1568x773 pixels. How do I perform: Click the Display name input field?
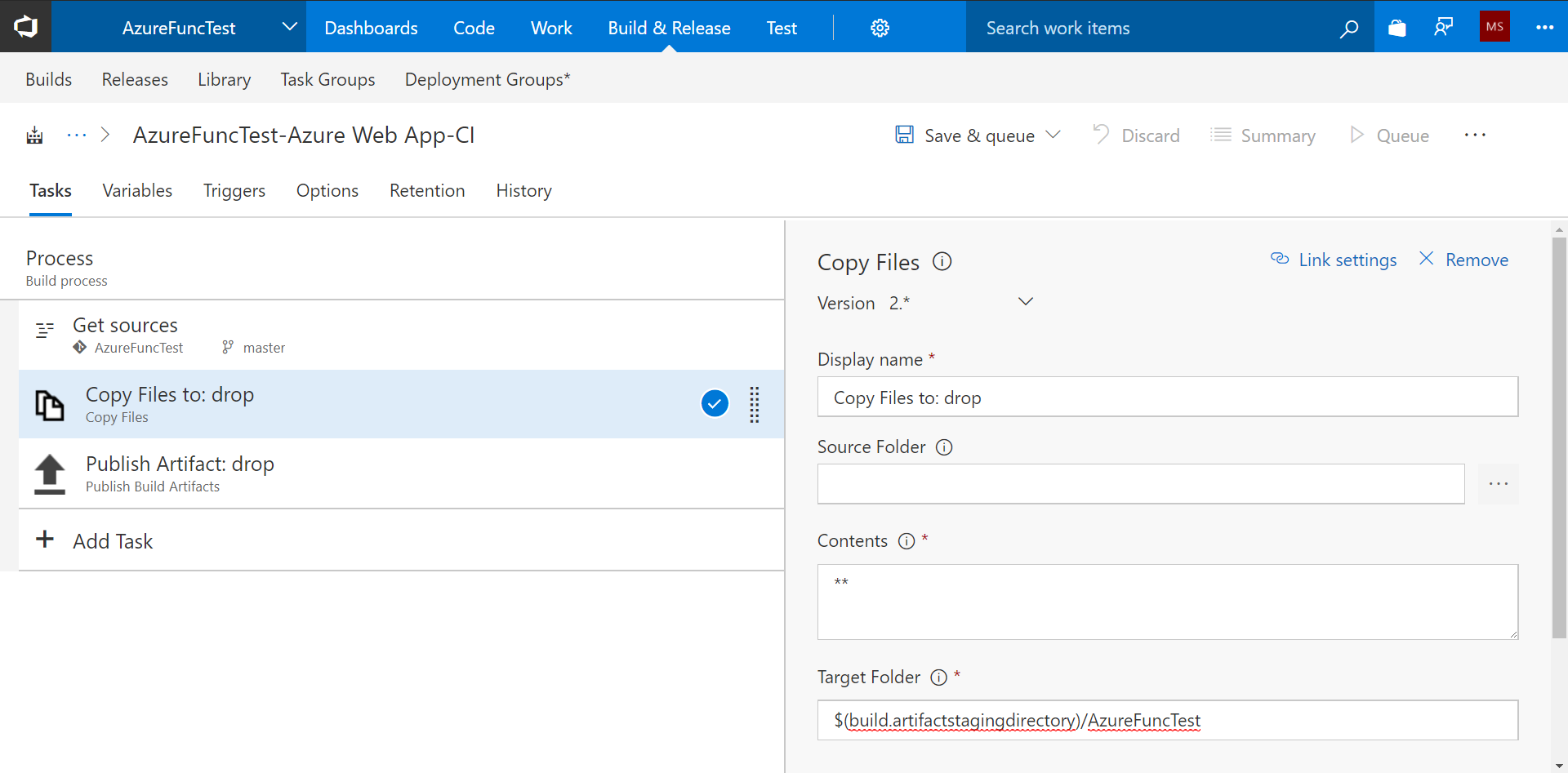(x=1168, y=397)
